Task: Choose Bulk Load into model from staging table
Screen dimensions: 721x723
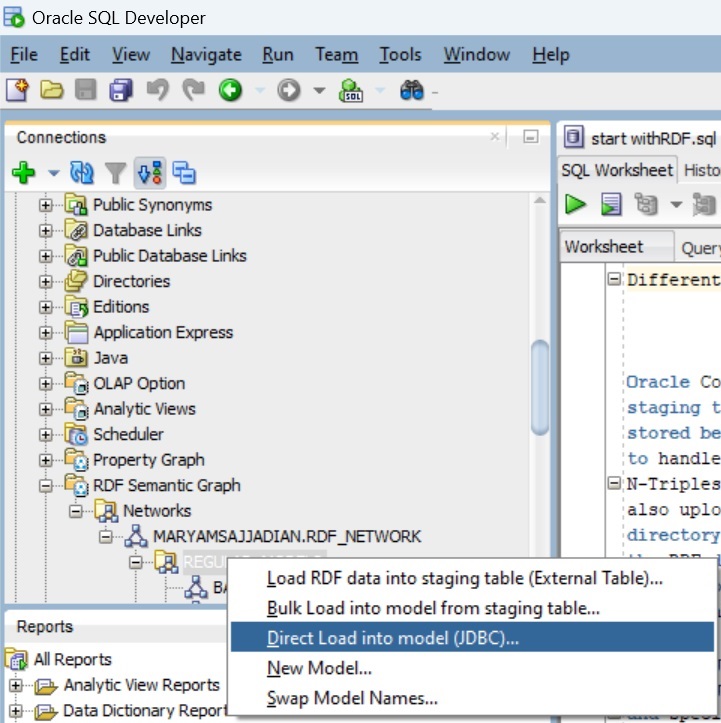Action: (x=472, y=608)
